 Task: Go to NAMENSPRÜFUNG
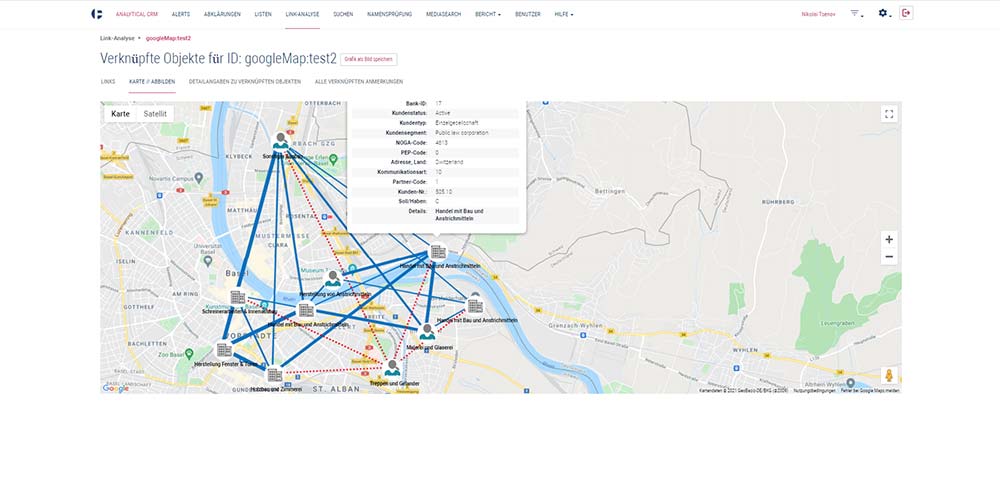[x=390, y=14]
